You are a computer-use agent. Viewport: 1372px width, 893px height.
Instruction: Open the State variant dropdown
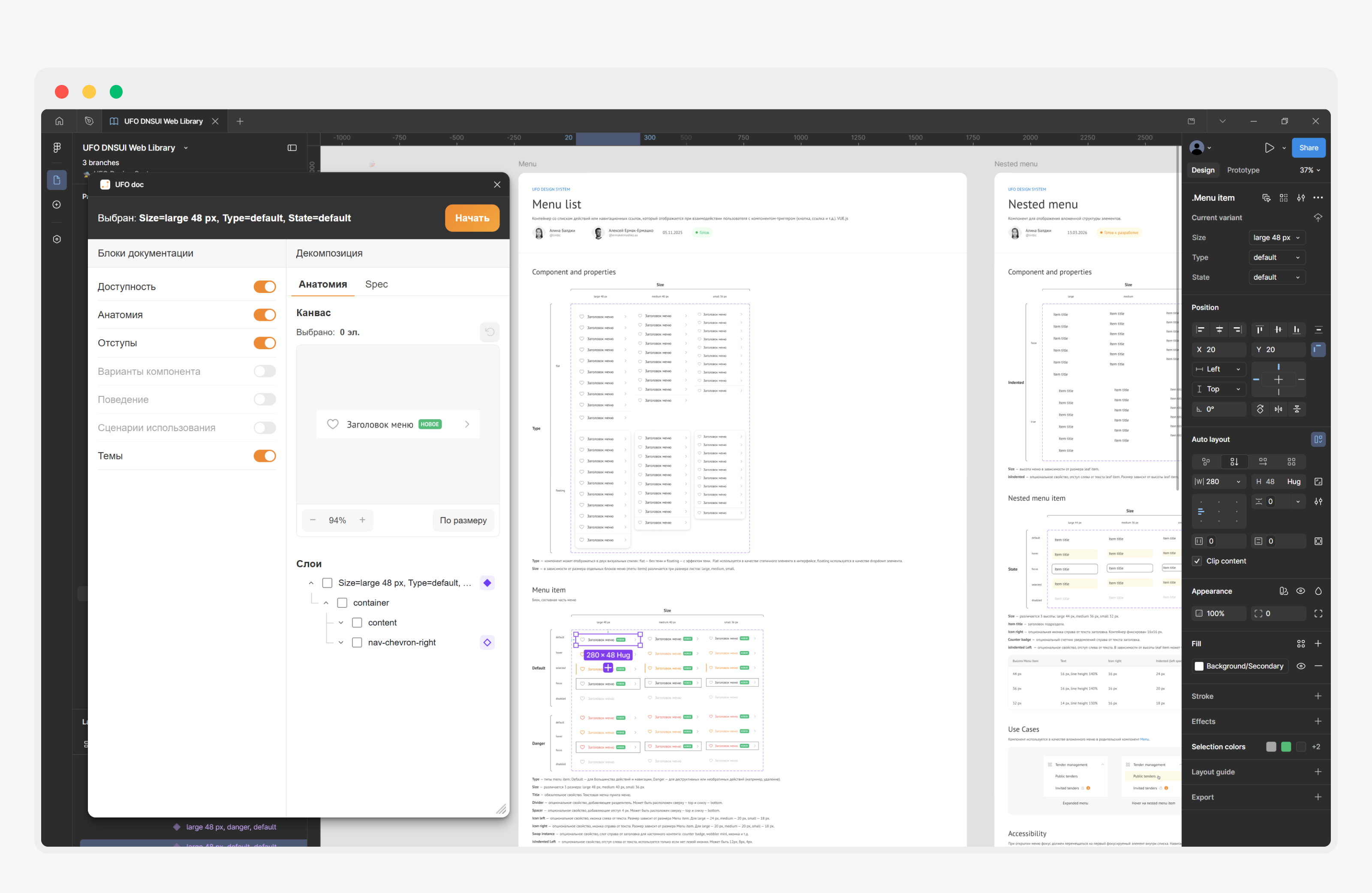click(x=1277, y=278)
